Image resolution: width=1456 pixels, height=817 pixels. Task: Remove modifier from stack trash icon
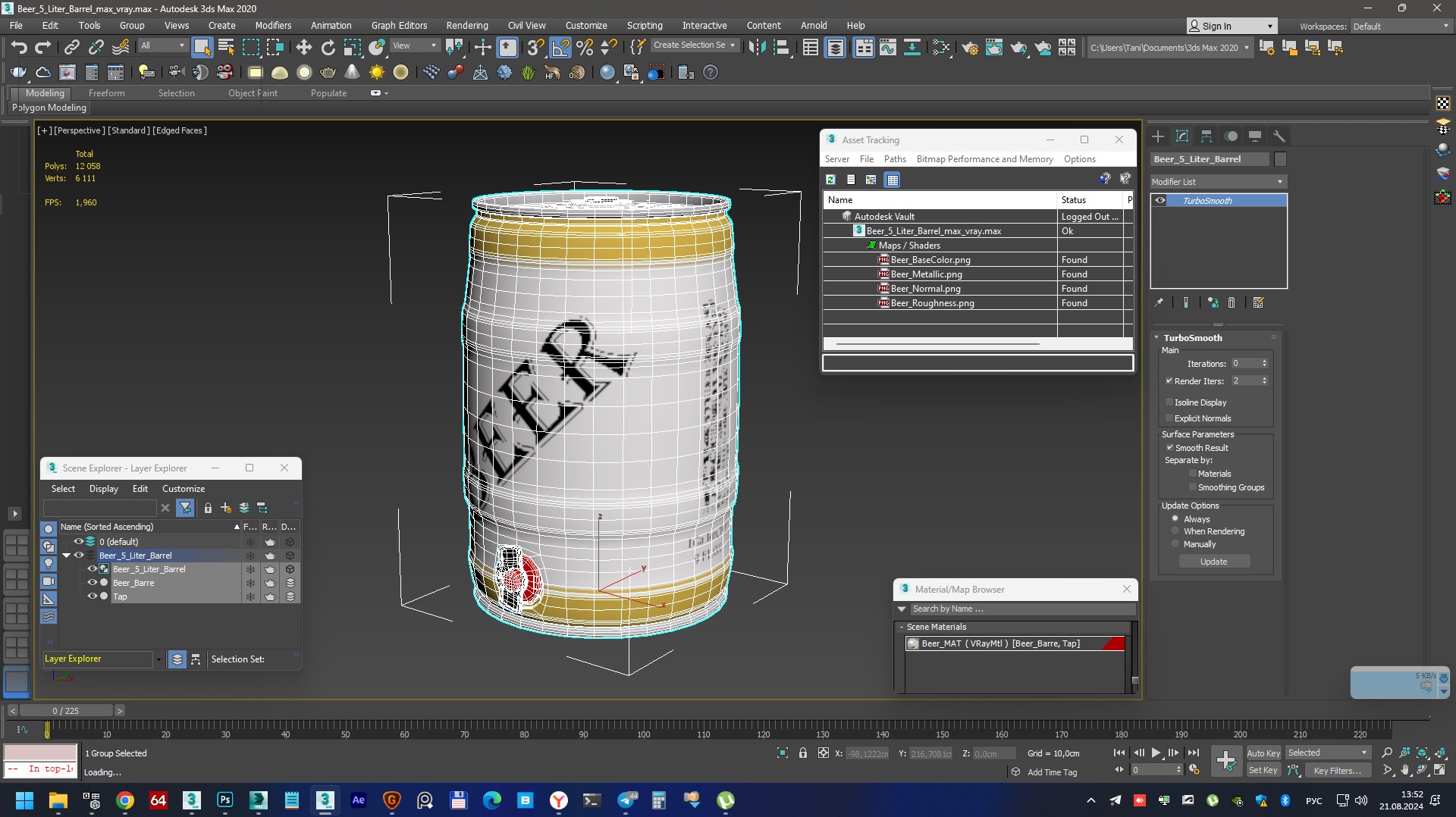(x=1232, y=302)
